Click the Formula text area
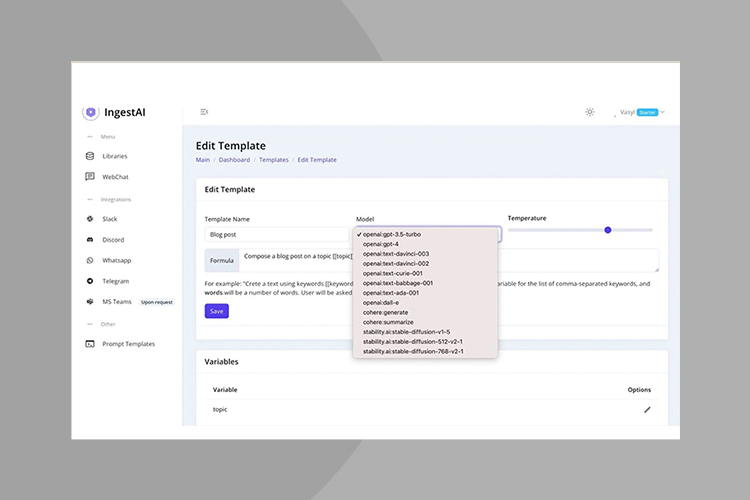This screenshot has height=500, width=750. tap(449, 260)
